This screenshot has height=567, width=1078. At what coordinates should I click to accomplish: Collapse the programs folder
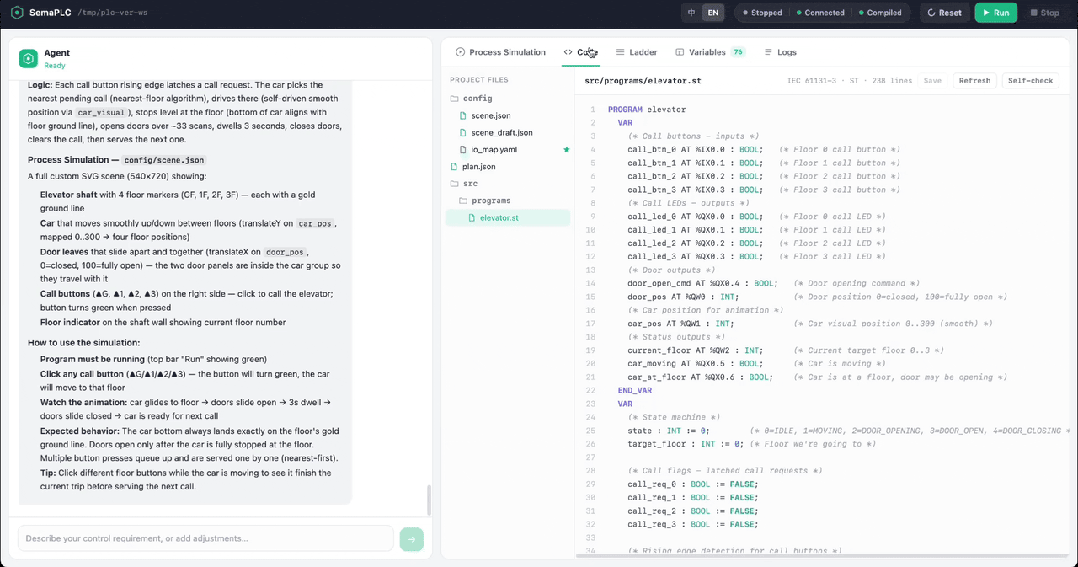485,201
